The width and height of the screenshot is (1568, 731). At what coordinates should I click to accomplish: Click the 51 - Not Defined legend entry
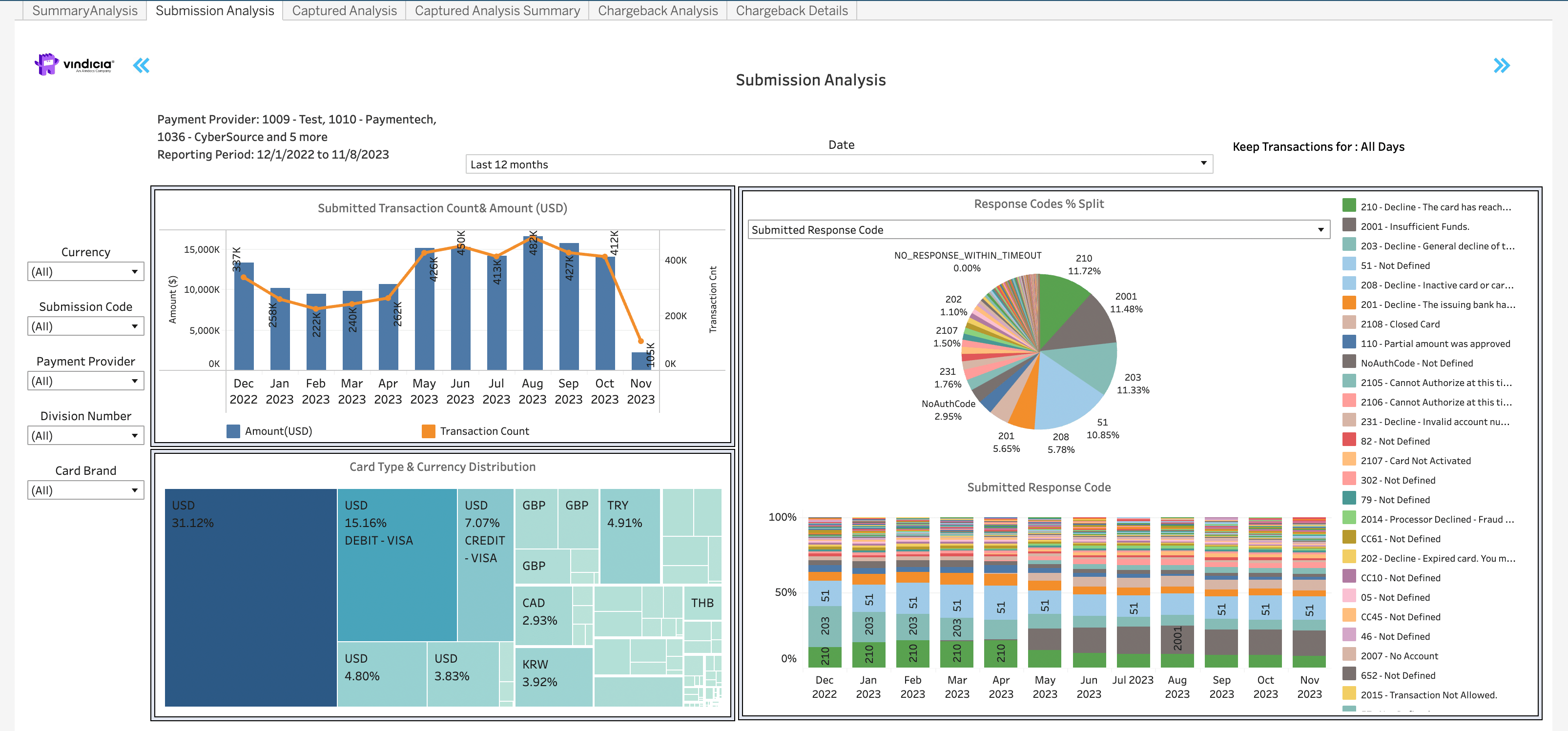click(x=1386, y=265)
